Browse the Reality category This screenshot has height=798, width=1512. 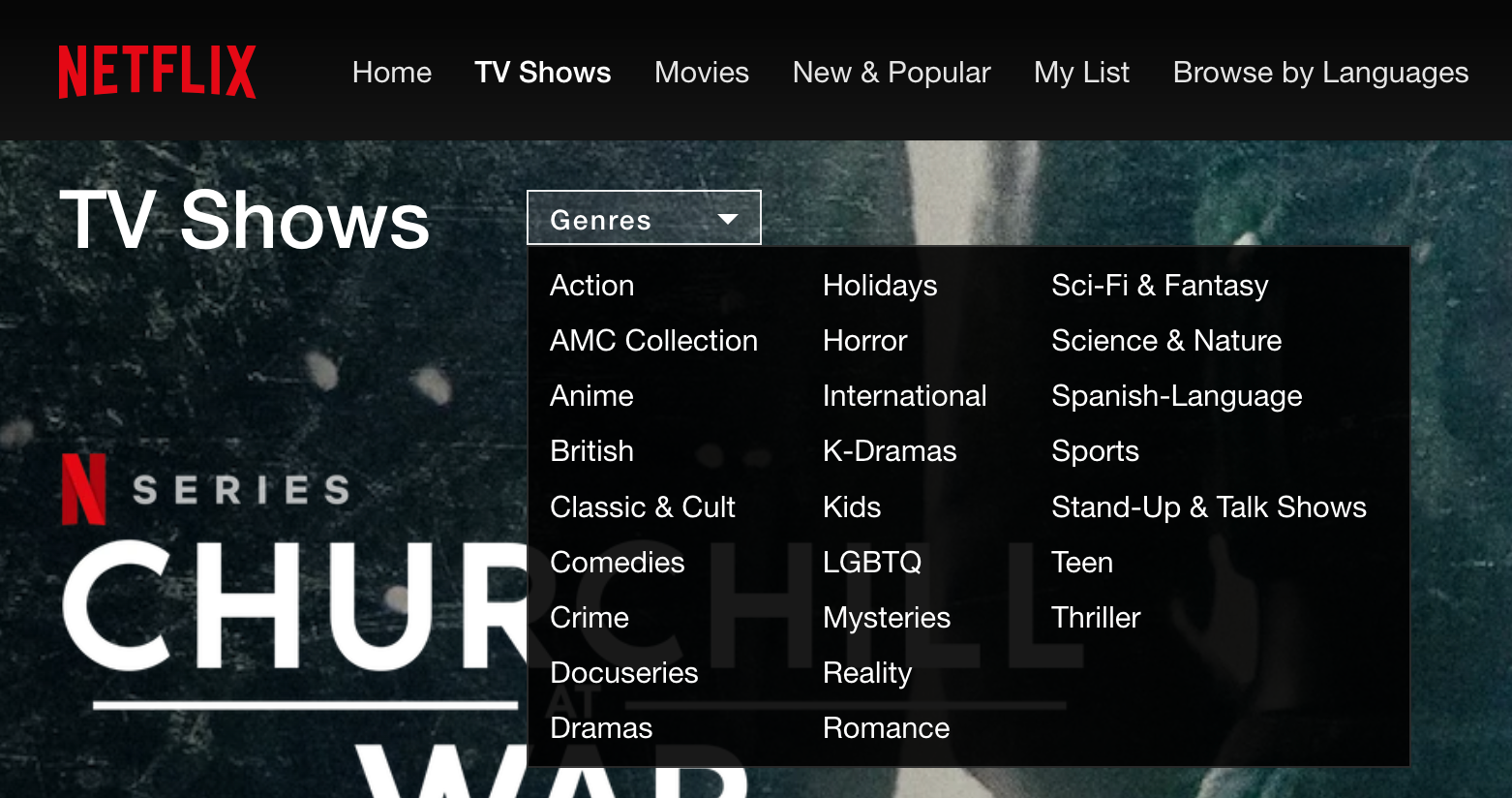(x=866, y=672)
